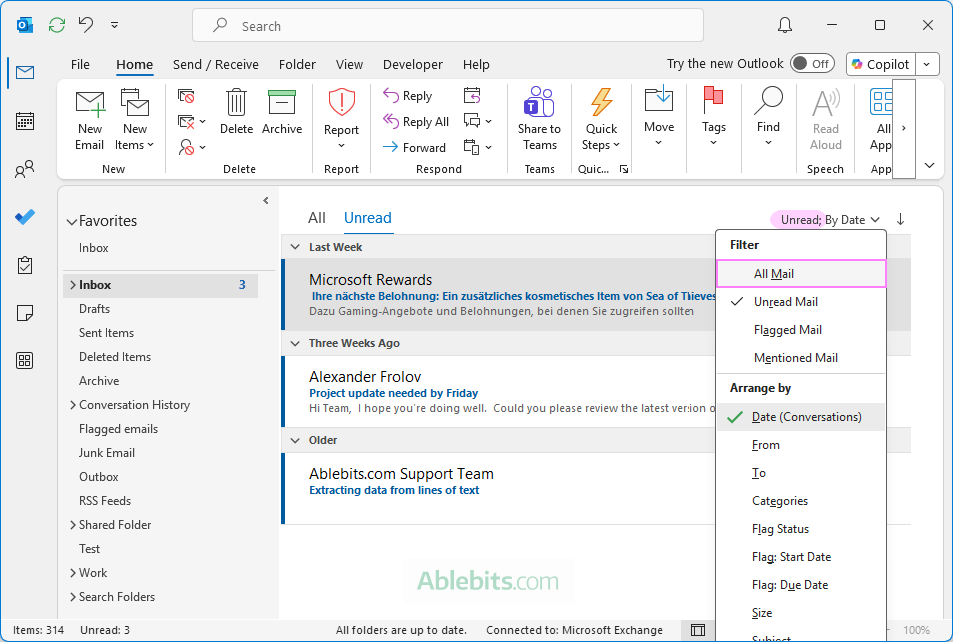The image size is (953, 642).
Task: Click Reply All
Action: click(x=416, y=122)
